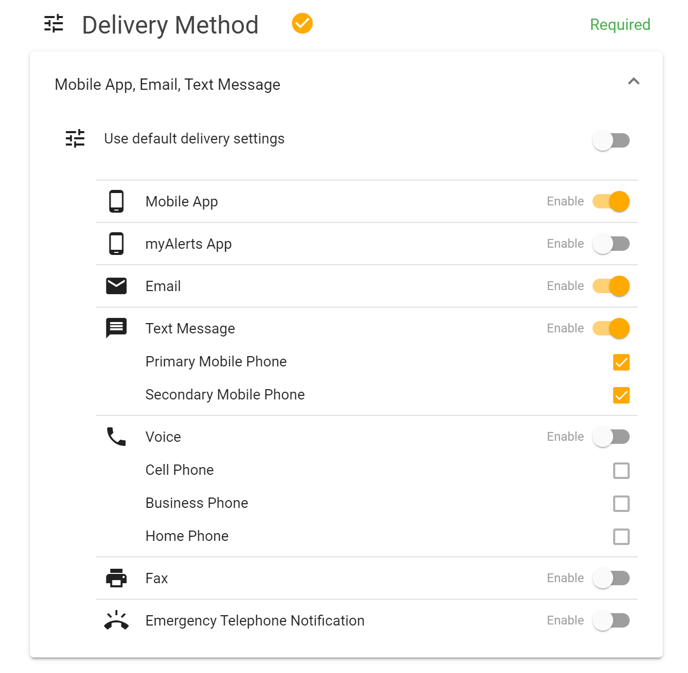Turn on Use default delivery settings switch
The image size is (688, 673).
[611, 141]
